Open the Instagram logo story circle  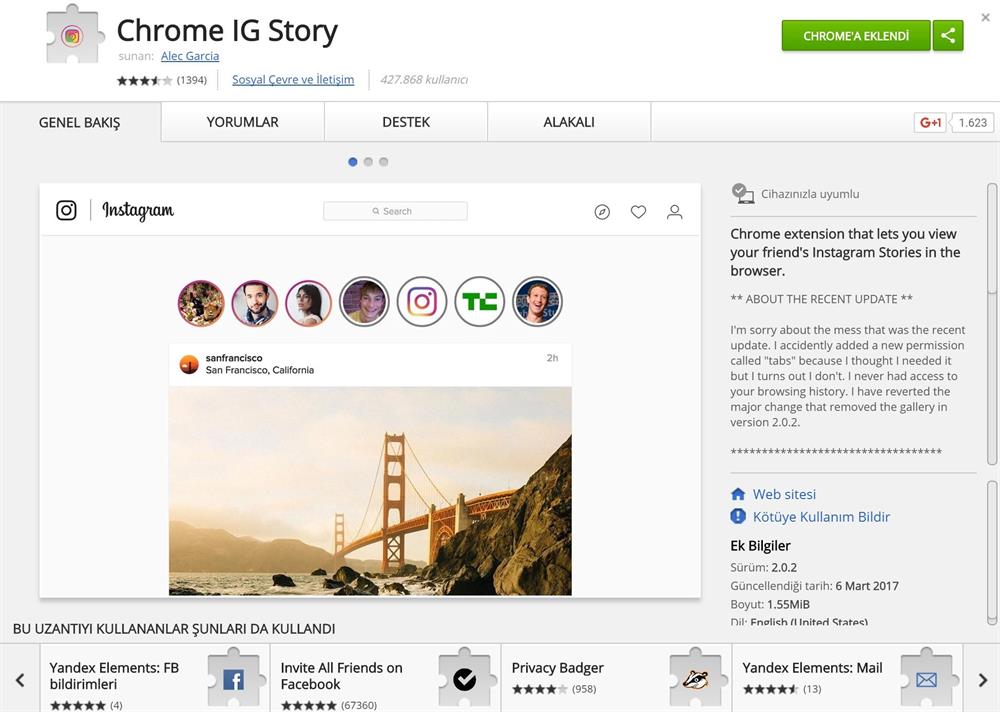[422, 302]
